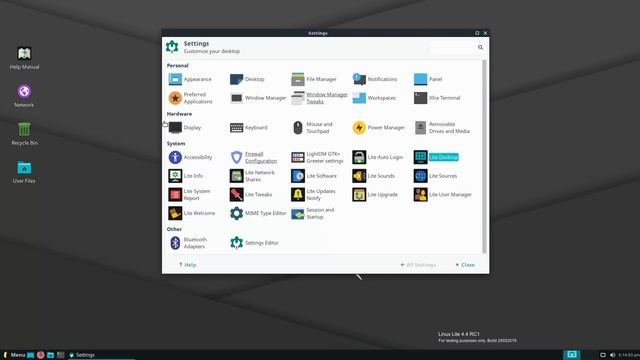This screenshot has height=360, width=640.
Task: Click the Settings window vertical scrollbar
Action: [484, 156]
